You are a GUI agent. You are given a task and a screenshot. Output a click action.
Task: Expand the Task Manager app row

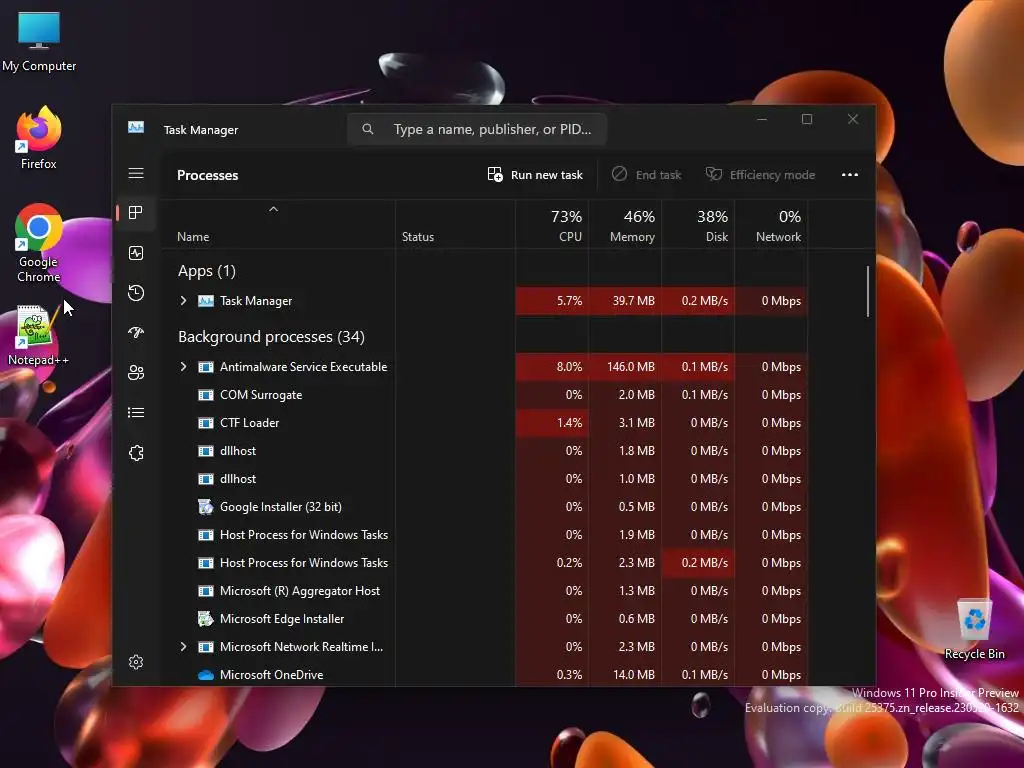pyautogui.click(x=183, y=300)
